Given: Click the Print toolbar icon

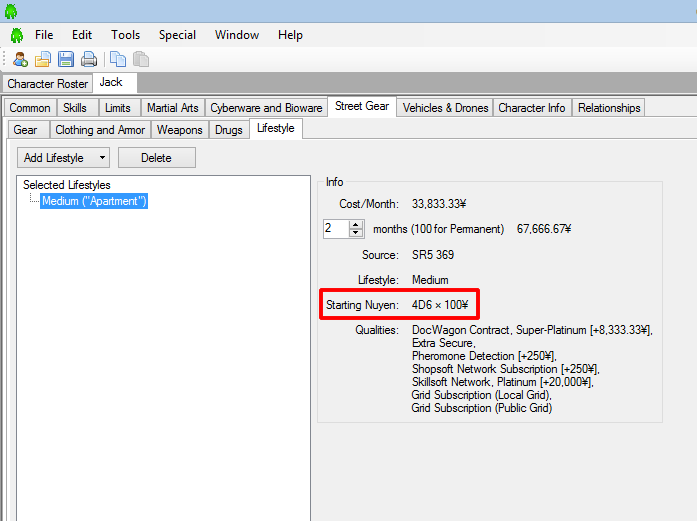Looking at the screenshot, I should (x=89, y=59).
